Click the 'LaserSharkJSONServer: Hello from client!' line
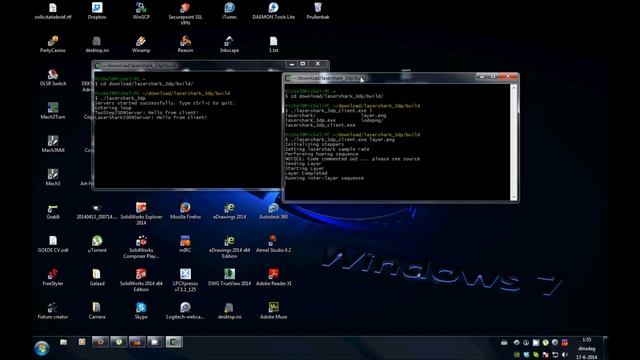 click(151, 117)
